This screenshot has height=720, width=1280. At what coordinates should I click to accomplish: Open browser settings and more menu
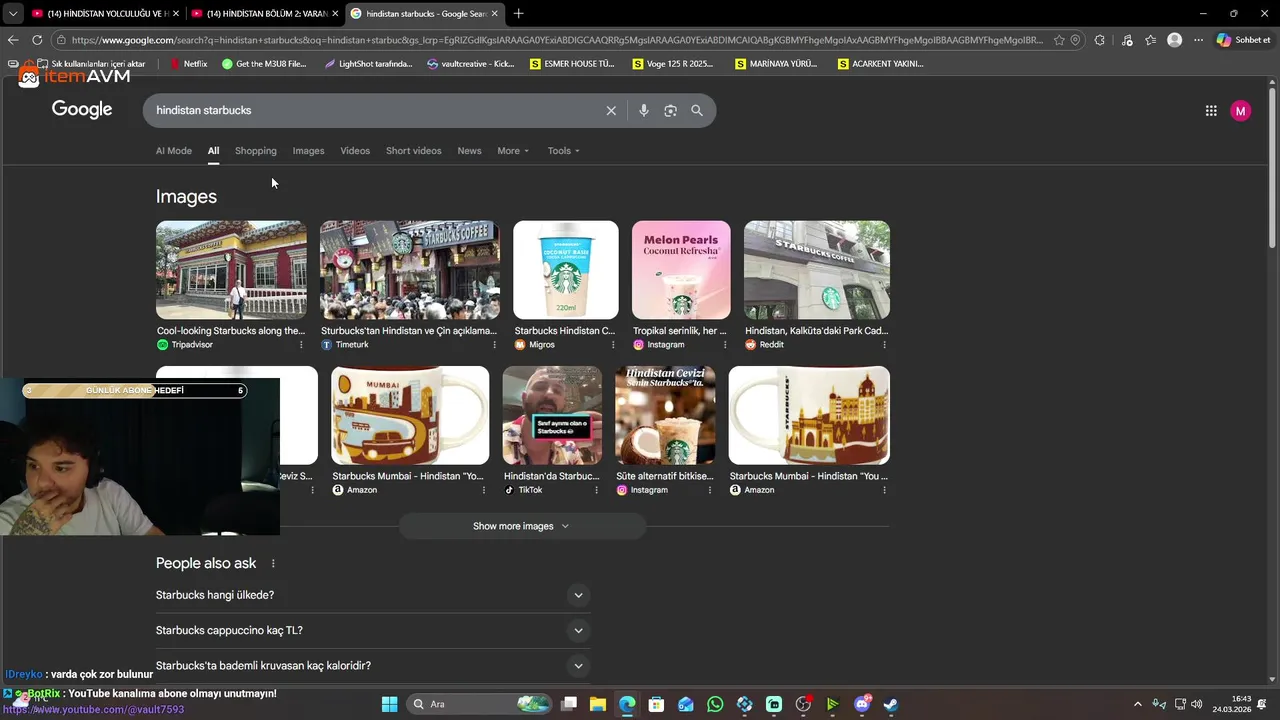[x=1198, y=40]
